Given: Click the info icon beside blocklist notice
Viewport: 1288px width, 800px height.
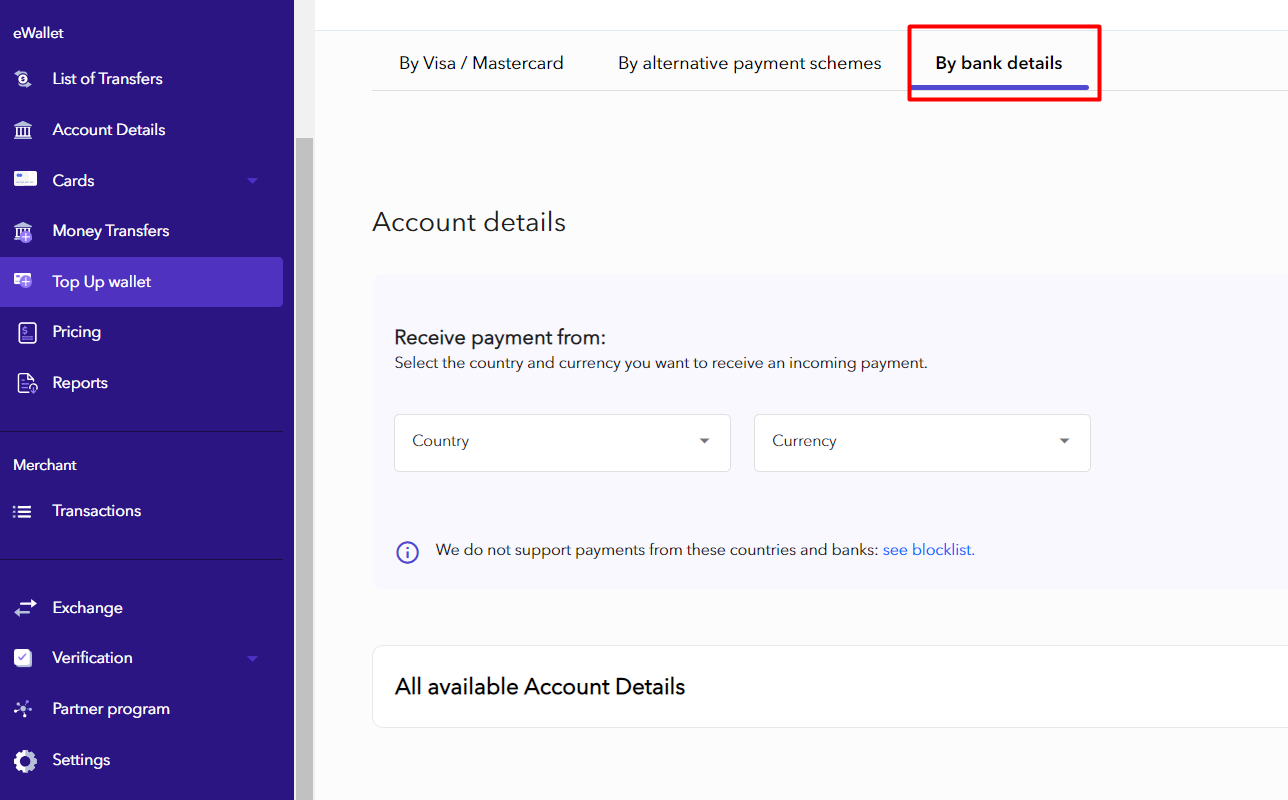Looking at the screenshot, I should pyautogui.click(x=408, y=551).
